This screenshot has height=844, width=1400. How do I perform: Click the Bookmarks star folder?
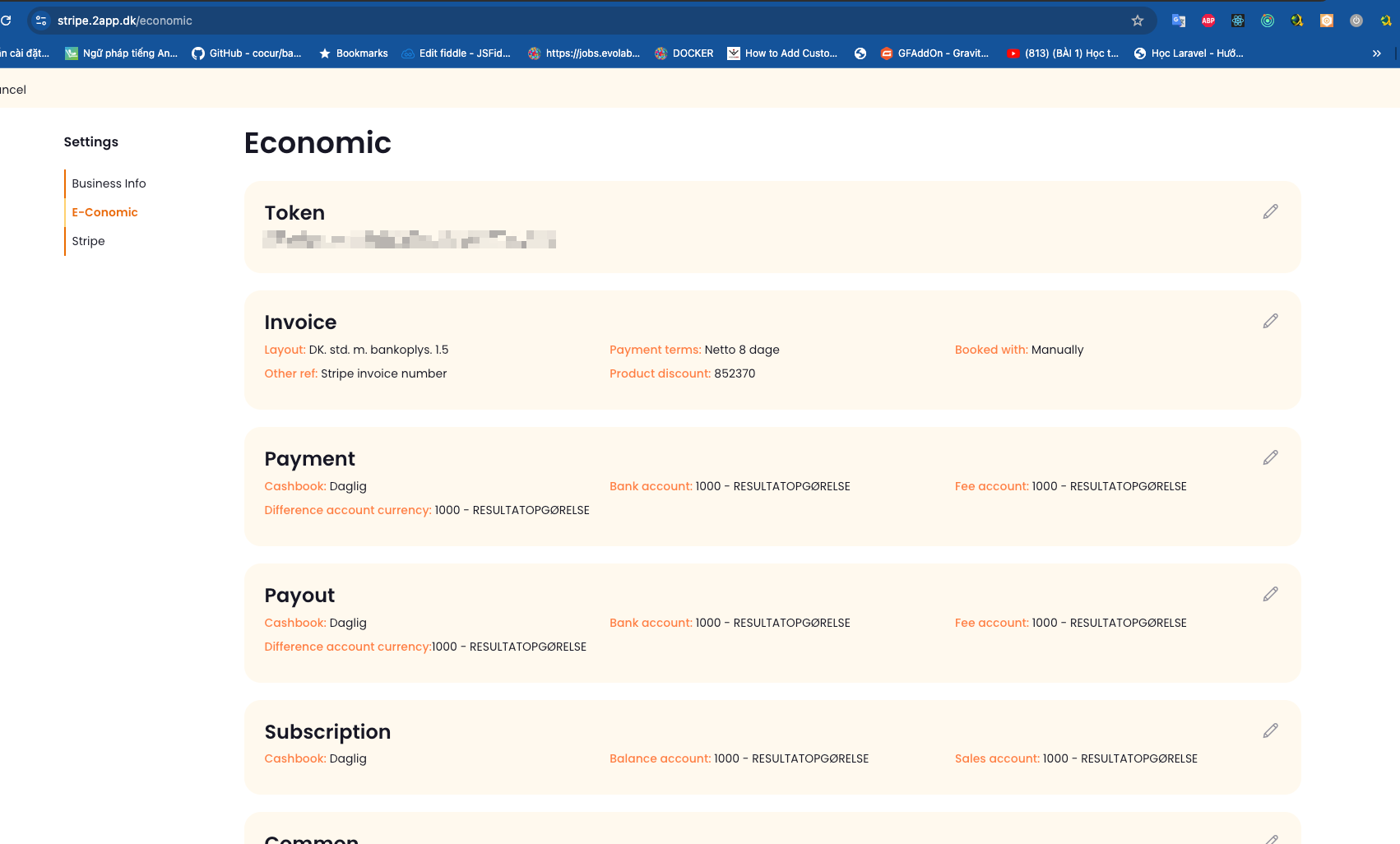pos(353,53)
